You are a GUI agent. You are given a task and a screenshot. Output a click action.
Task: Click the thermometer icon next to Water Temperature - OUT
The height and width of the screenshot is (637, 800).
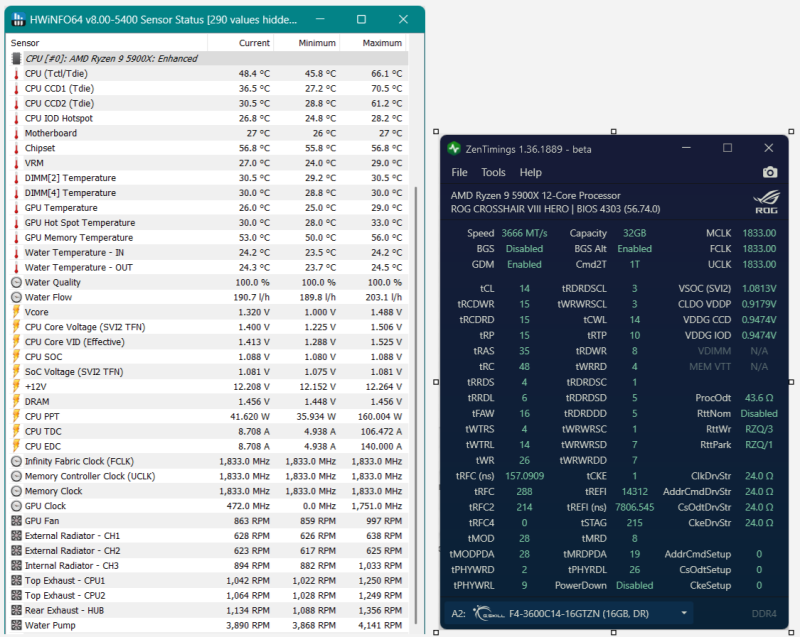pyautogui.click(x=16, y=268)
